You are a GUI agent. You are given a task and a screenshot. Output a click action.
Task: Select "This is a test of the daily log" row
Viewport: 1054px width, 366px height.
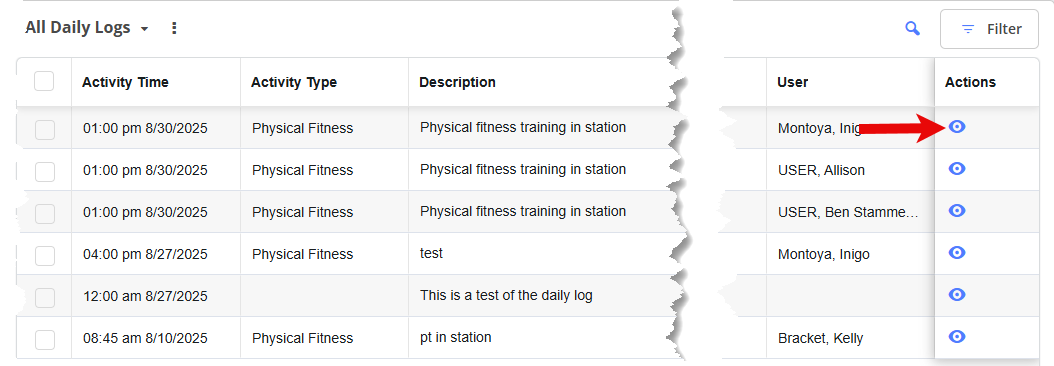(506, 295)
